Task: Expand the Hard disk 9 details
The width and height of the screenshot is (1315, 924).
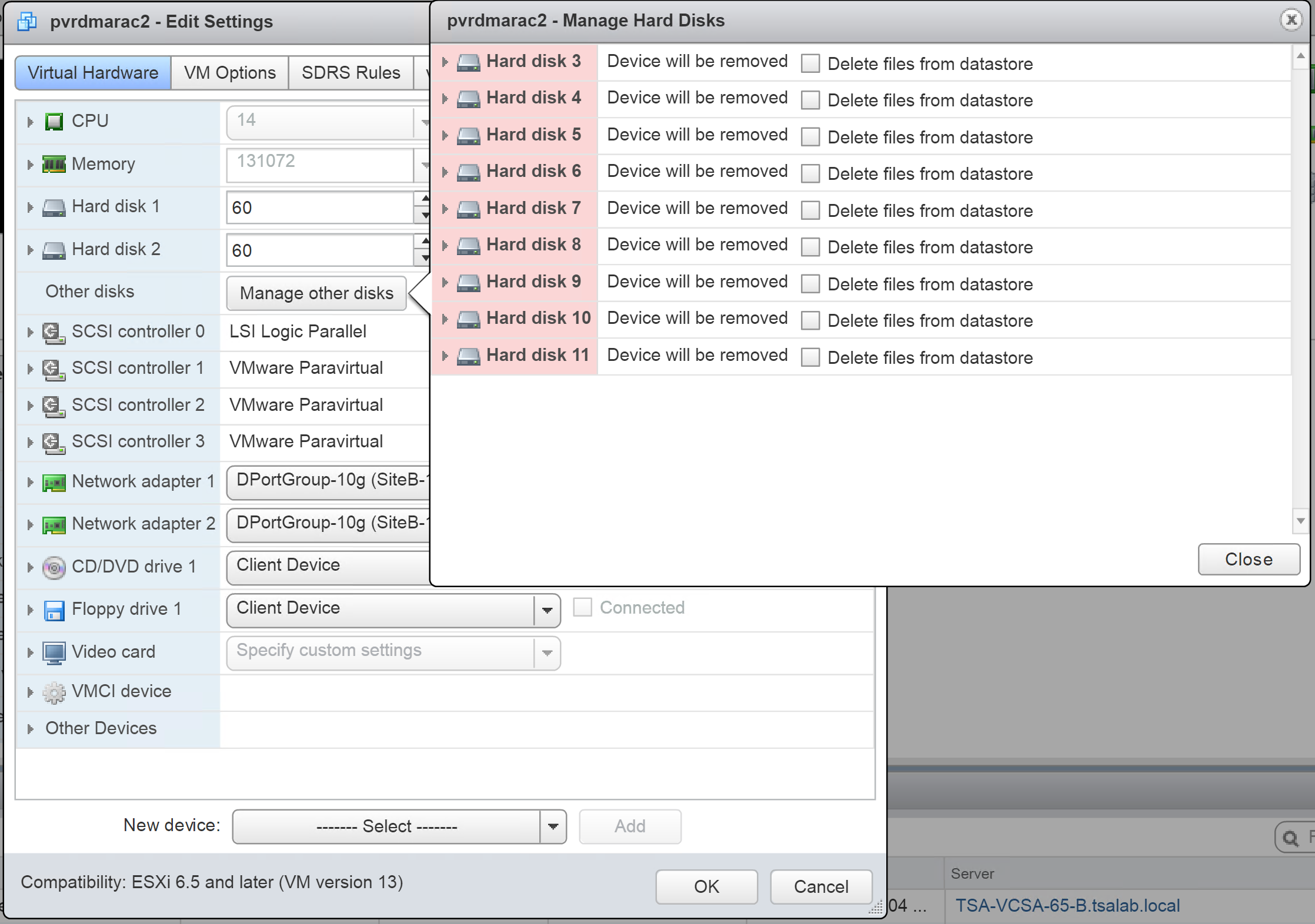Action: pyautogui.click(x=445, y=283)
